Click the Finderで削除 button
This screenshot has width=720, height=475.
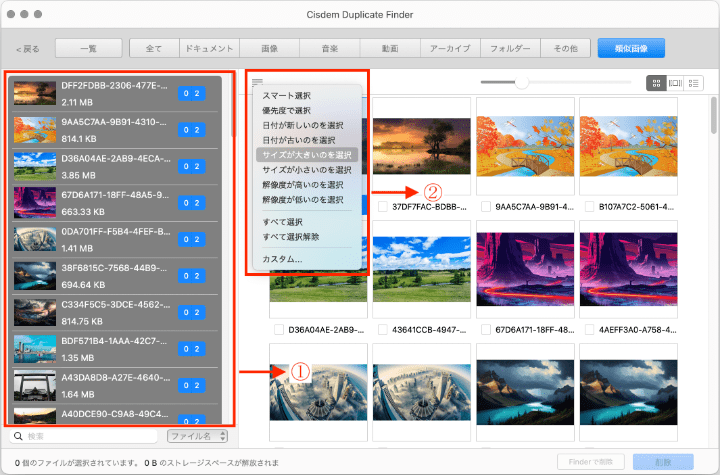tap(591, 462)
